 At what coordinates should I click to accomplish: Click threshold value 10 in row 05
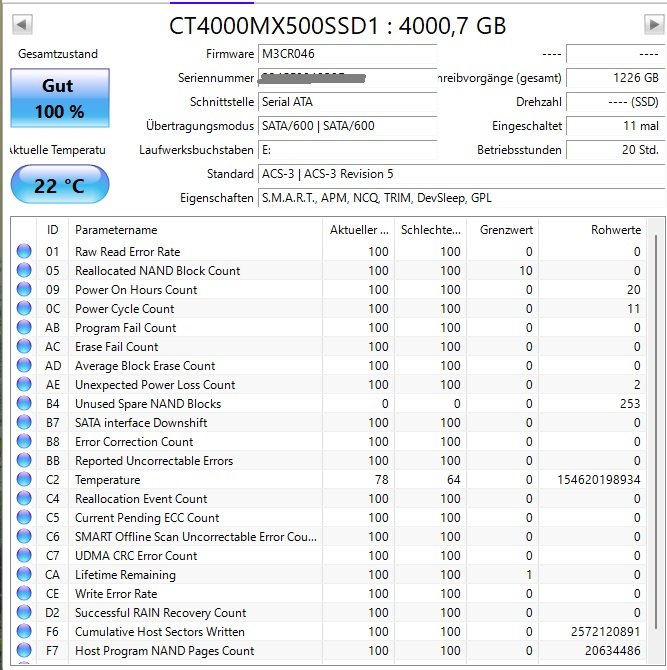click(x=526, y=270)
